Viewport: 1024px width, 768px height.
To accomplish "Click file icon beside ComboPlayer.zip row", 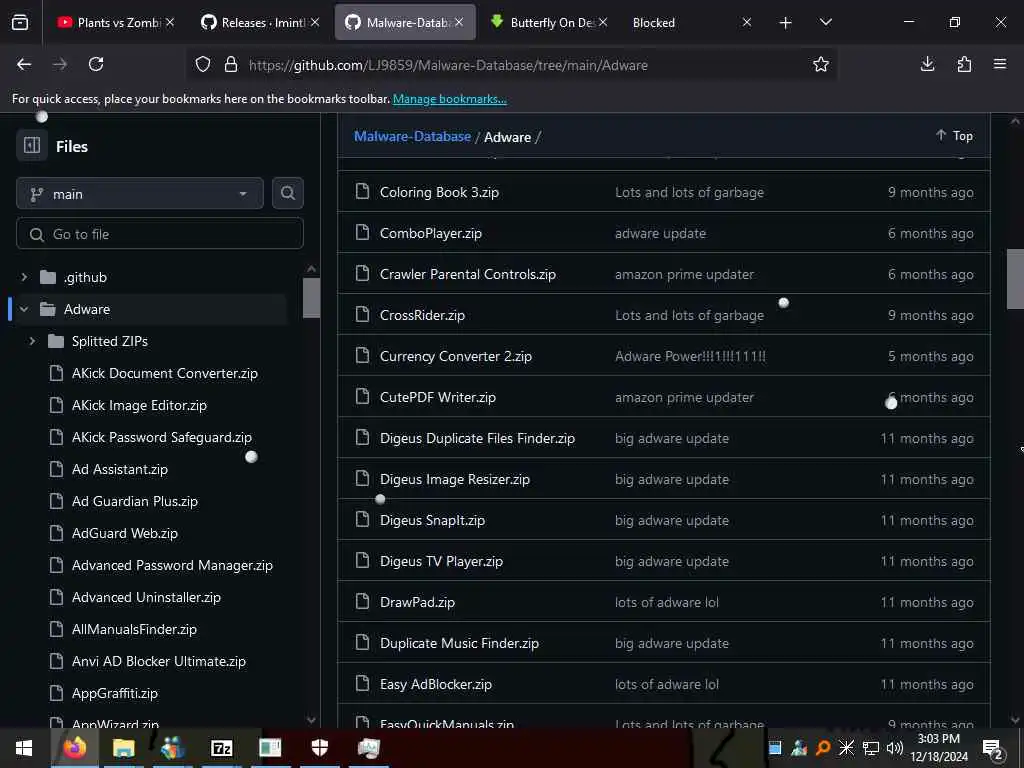I will click(x=362, y=233).
